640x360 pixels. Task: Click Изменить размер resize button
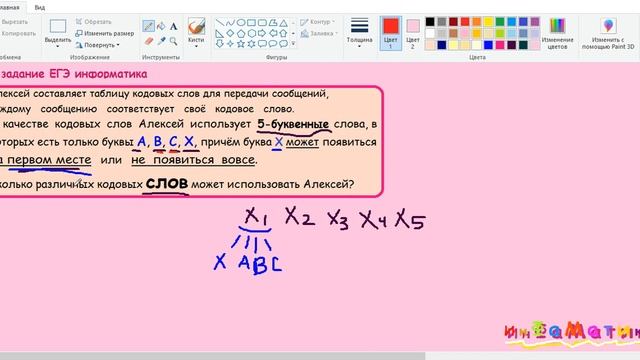point(105,33)
